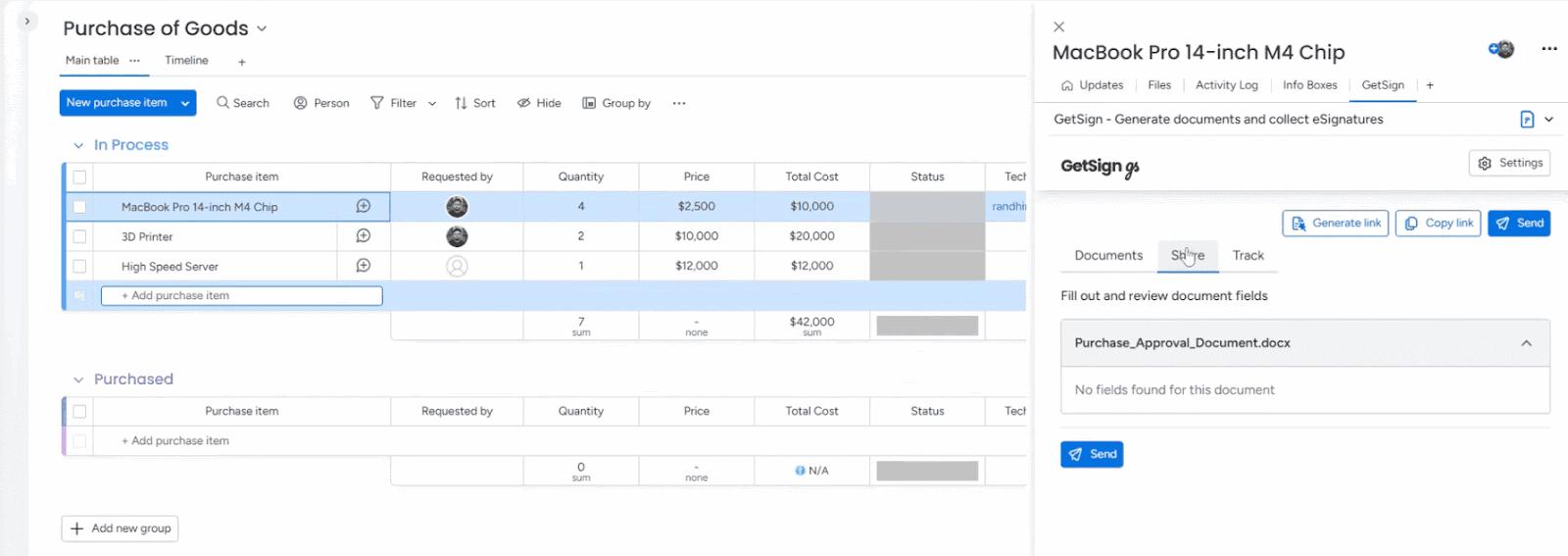Image resolution: width=1568 pixels, height=556 pixels.
Task: Click requester avatar in MacBook Pro row
Action: coord(457,207)
